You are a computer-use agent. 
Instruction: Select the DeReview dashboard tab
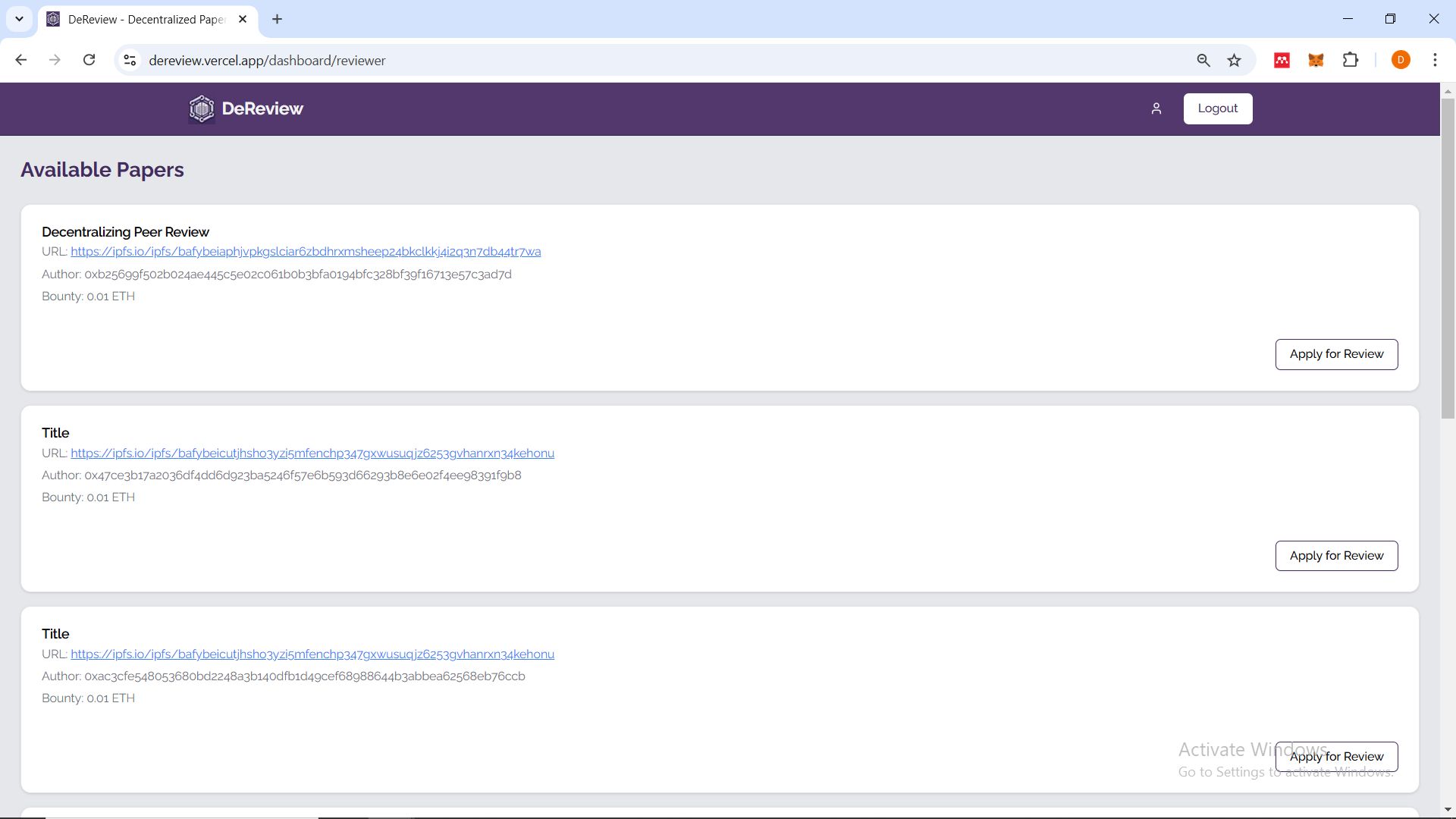[x=148, y=20]
